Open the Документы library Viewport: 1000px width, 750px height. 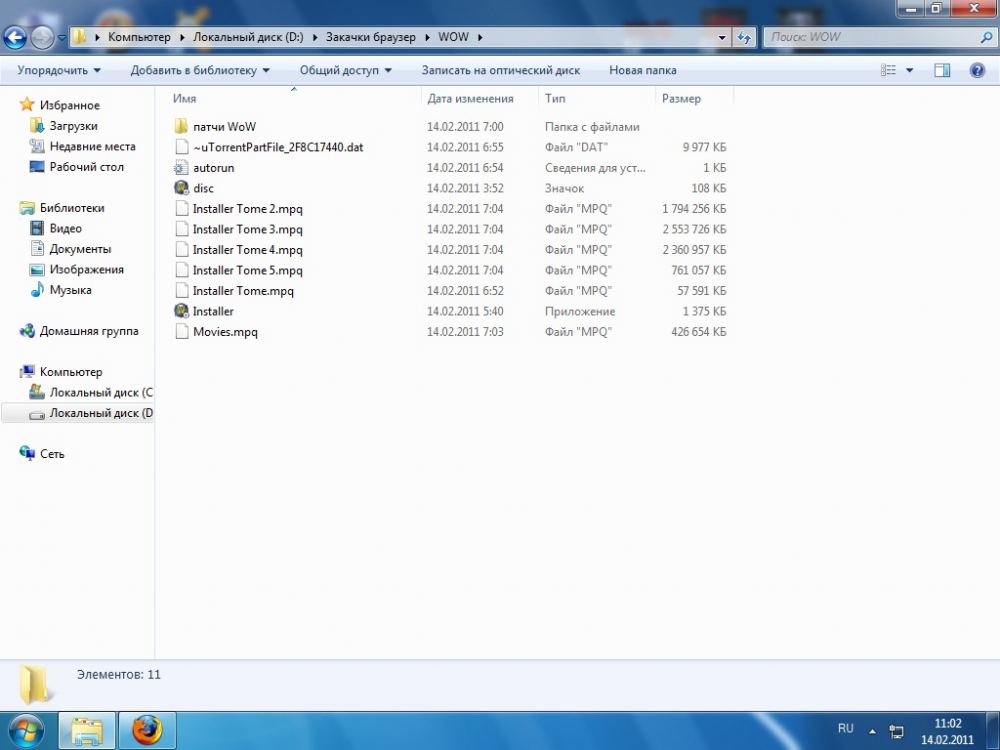click(80, 249)
